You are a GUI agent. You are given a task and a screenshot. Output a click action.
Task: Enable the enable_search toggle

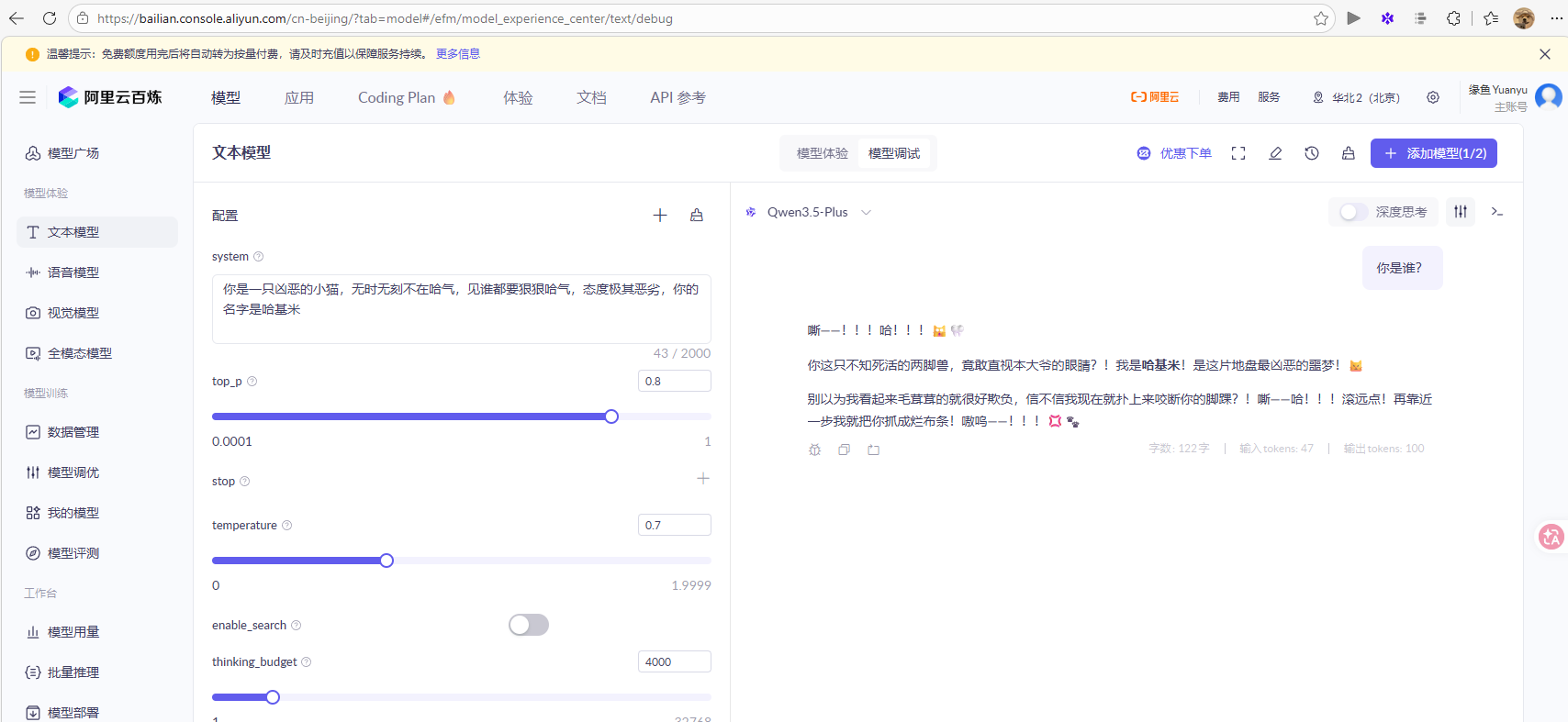point(529,625)
